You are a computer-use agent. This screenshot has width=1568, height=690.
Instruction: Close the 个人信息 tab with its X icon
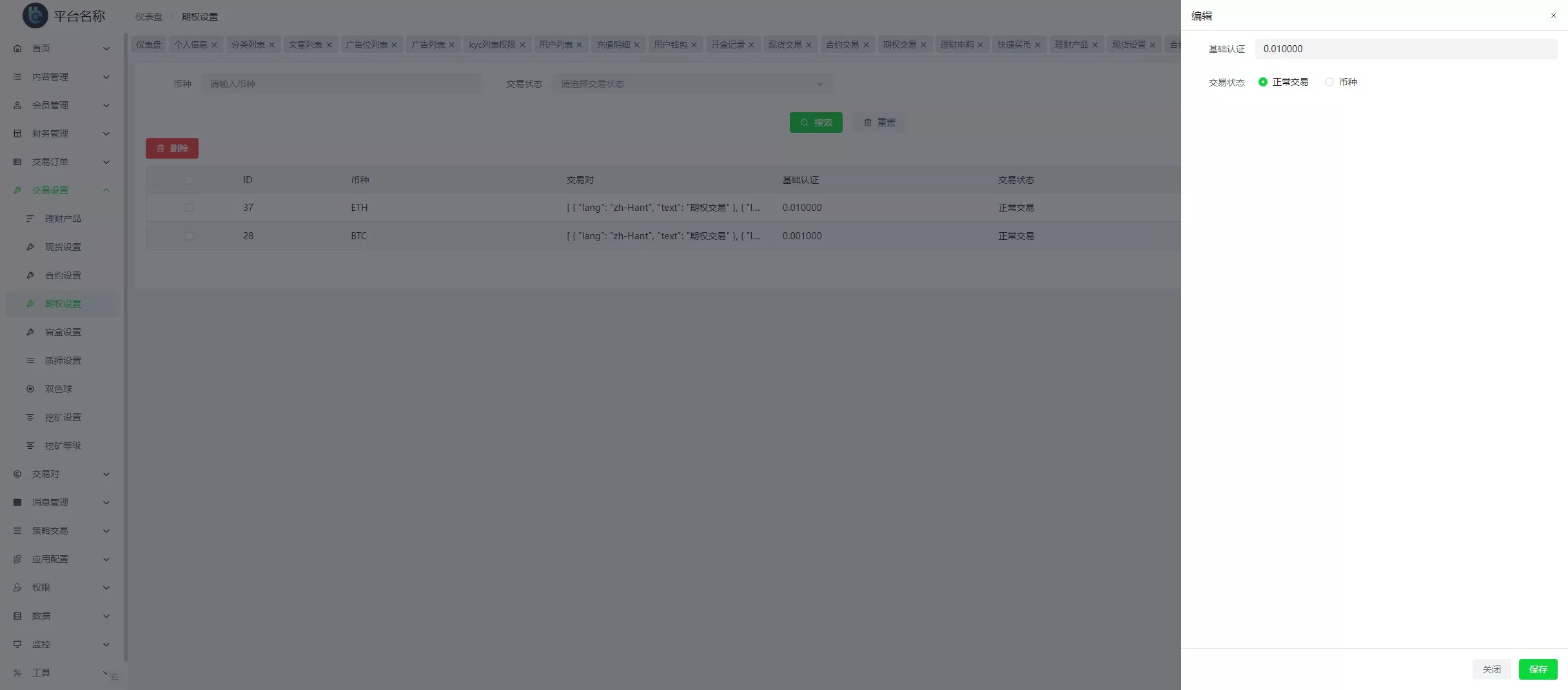tap(215, 44)
